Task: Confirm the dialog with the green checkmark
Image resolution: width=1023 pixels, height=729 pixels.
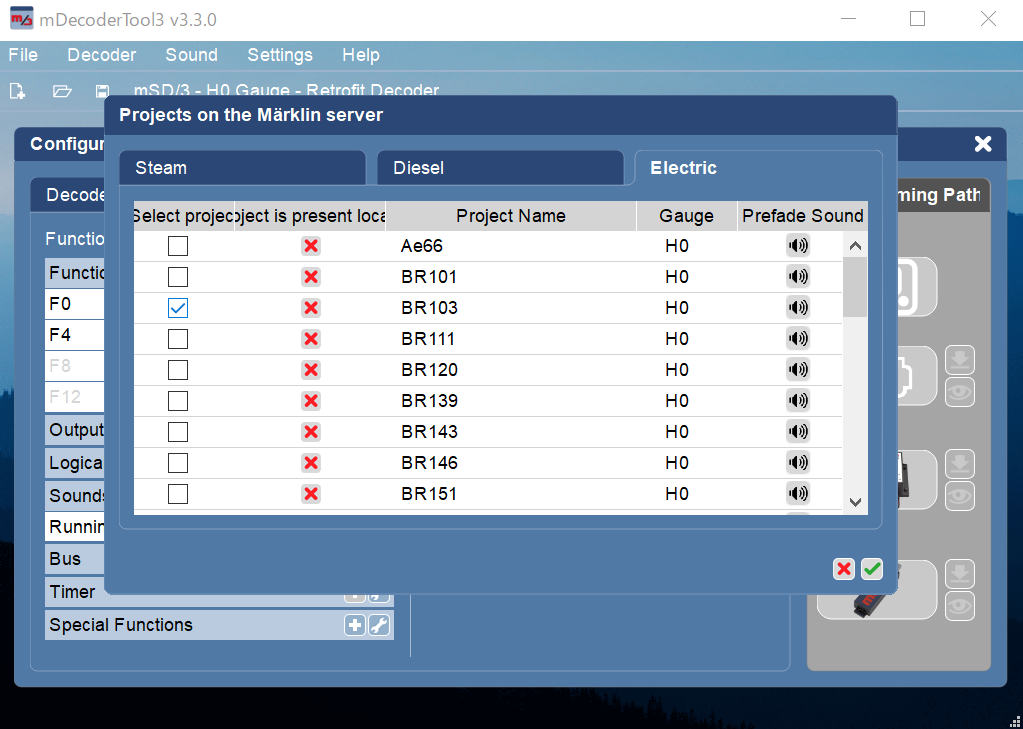Action: coord(872,569)
